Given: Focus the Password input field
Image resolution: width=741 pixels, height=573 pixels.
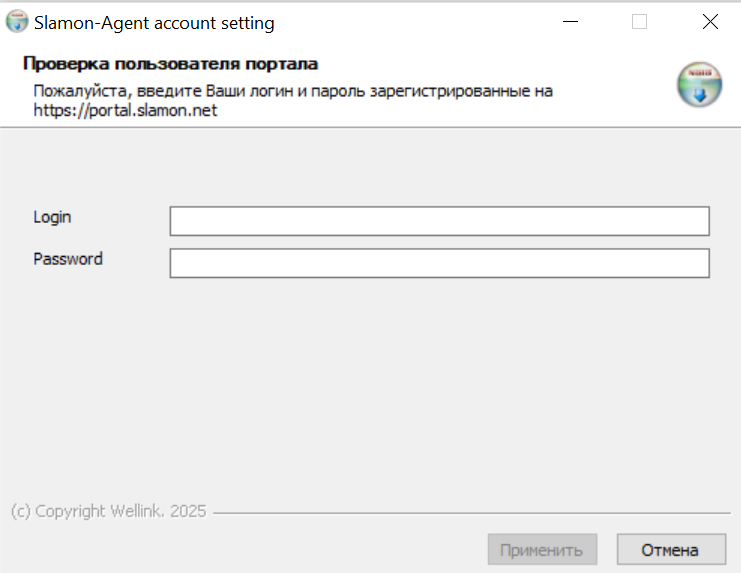Looking at the screenshot, I should click(439, 263).
